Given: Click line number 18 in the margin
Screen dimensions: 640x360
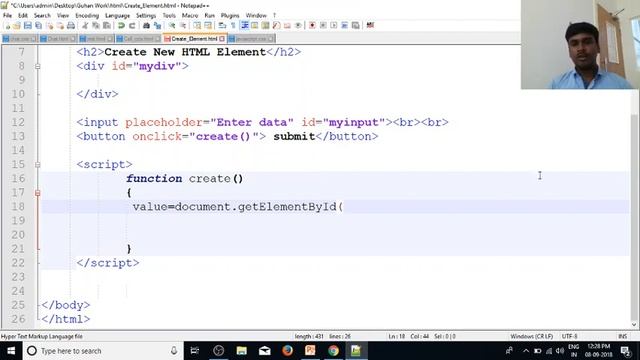Looking at the screenshot, I should [x=18, y=207].
